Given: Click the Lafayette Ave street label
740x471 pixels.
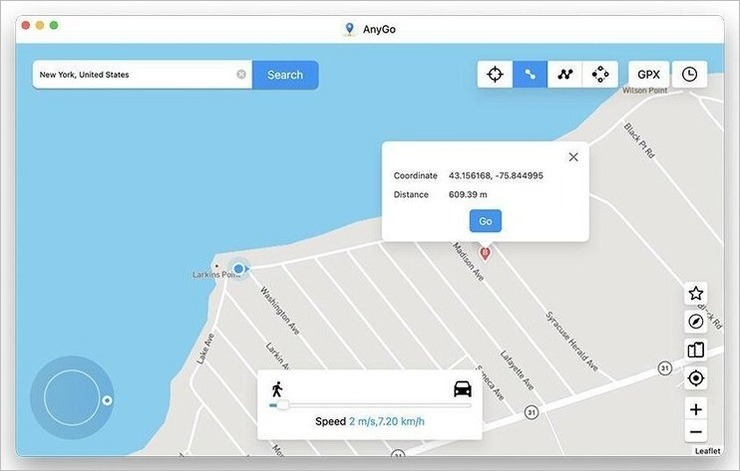Looking at the screenshot, I should [517, 370].
